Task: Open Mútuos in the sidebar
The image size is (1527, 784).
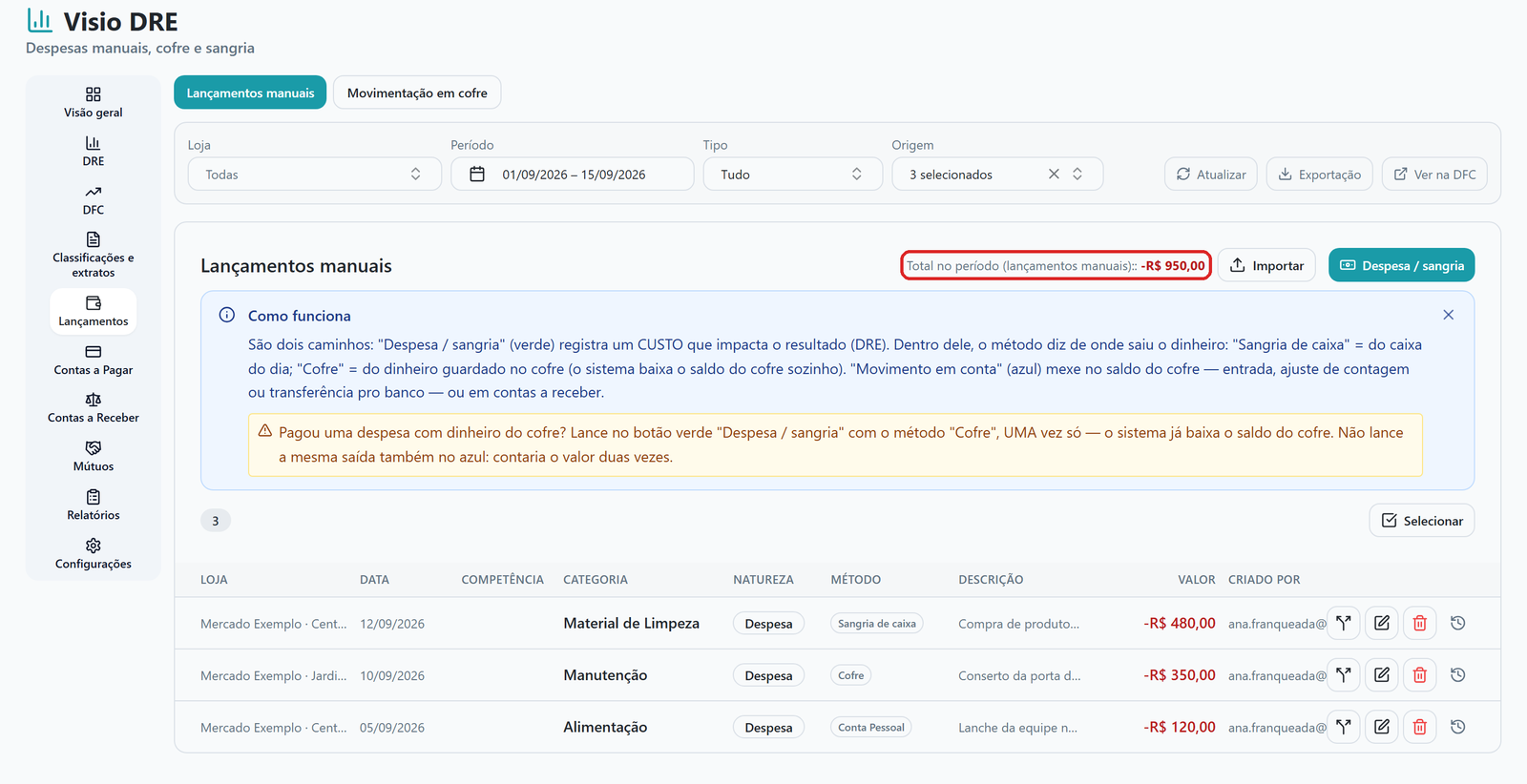Action: [94, 456]
